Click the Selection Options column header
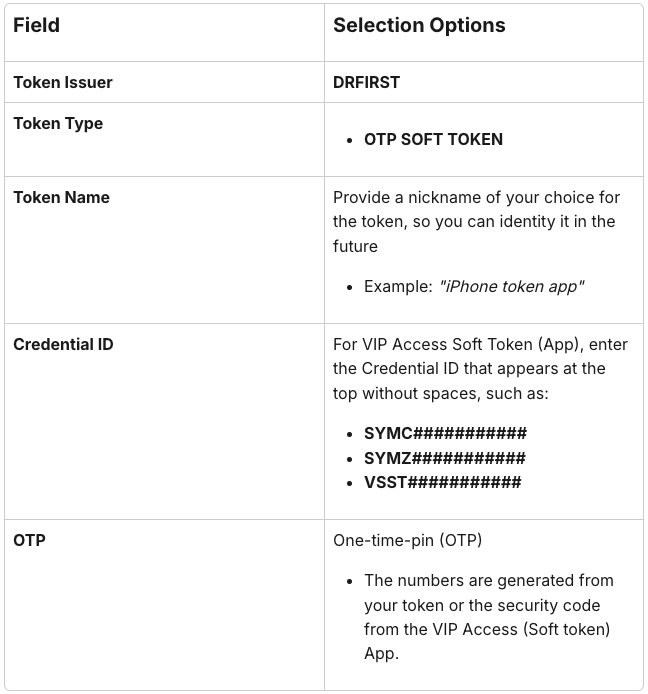Viewport: 648px width, 694px height. pyautogui.click(x=419, y=25)
